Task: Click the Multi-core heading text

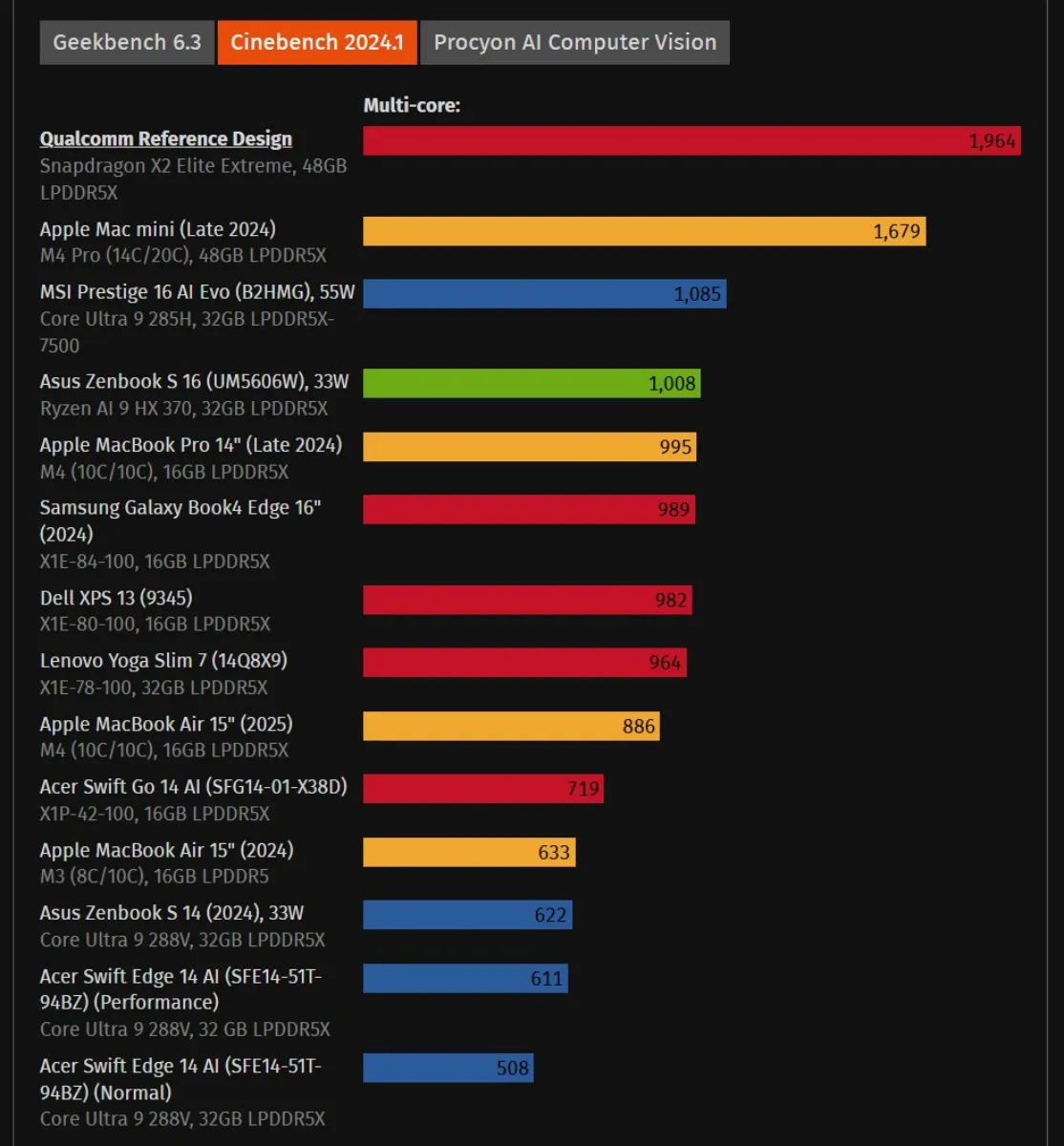Action: [412, 106]
